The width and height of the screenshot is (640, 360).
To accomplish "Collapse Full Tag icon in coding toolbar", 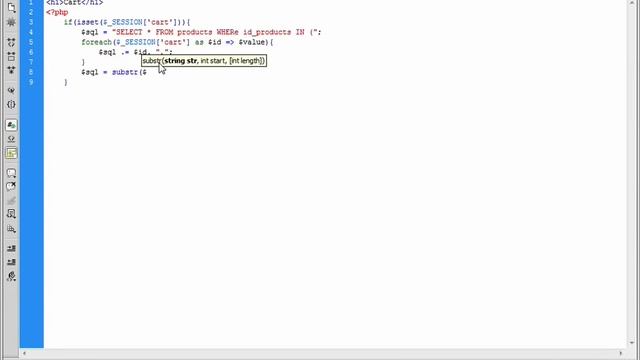I will click(11, 42).
